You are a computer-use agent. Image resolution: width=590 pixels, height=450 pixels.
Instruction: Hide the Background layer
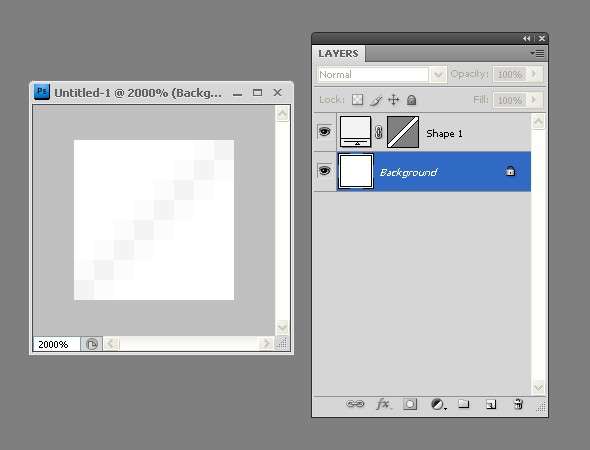(324, 171)
